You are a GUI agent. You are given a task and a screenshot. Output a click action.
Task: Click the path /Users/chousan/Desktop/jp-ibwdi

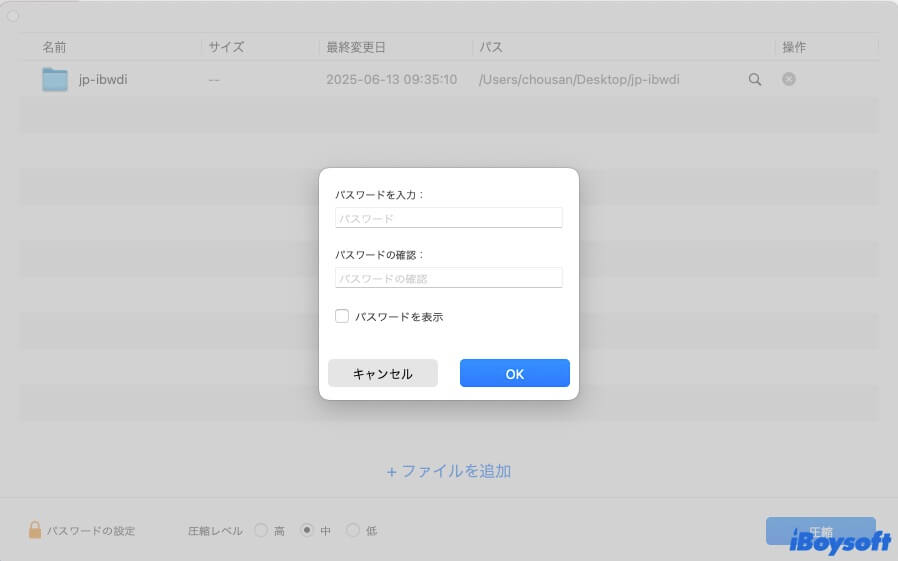579,80
